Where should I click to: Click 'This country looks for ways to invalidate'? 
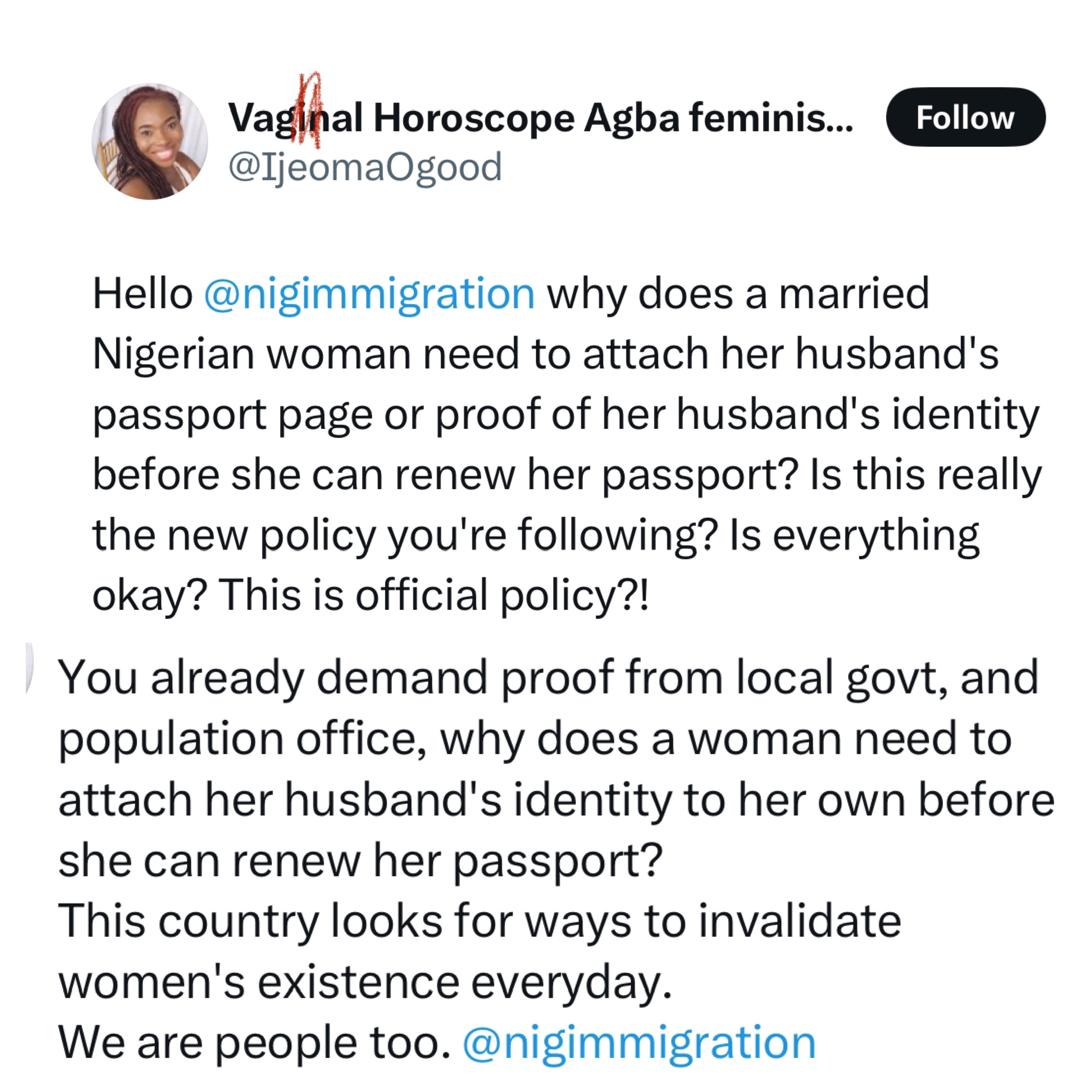[479, 920]
